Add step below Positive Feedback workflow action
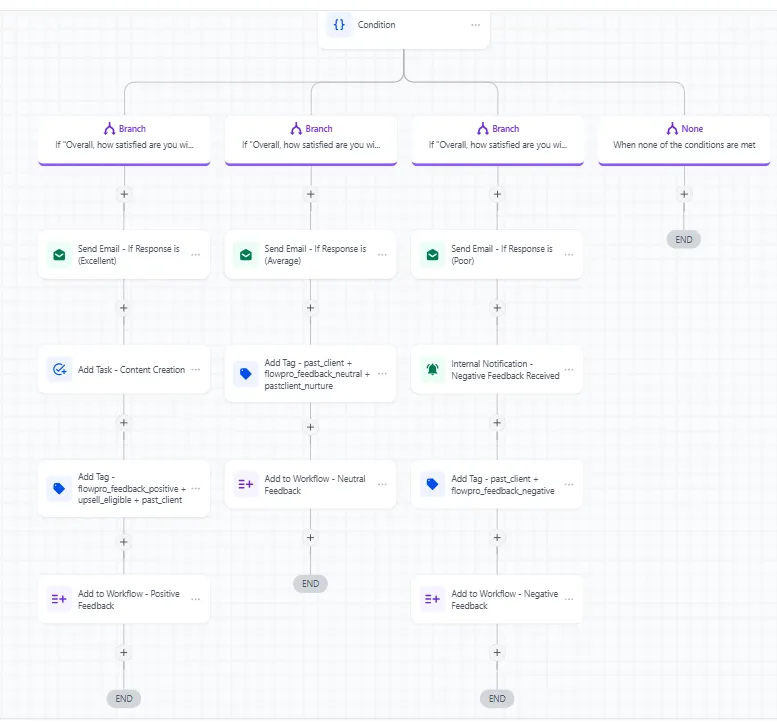The height and width of the screenshot is (726, 777). point(124,653)
